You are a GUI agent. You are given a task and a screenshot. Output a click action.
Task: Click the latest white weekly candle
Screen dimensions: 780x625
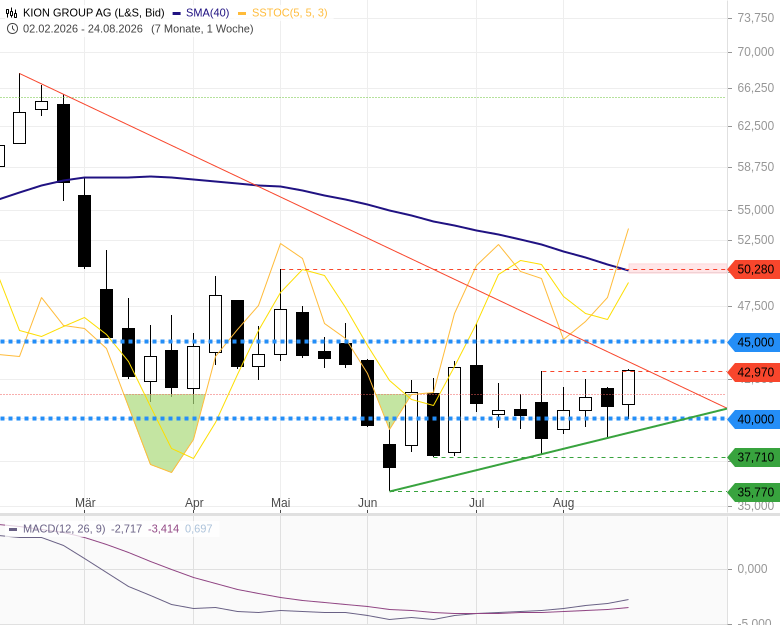coord(628,387)
